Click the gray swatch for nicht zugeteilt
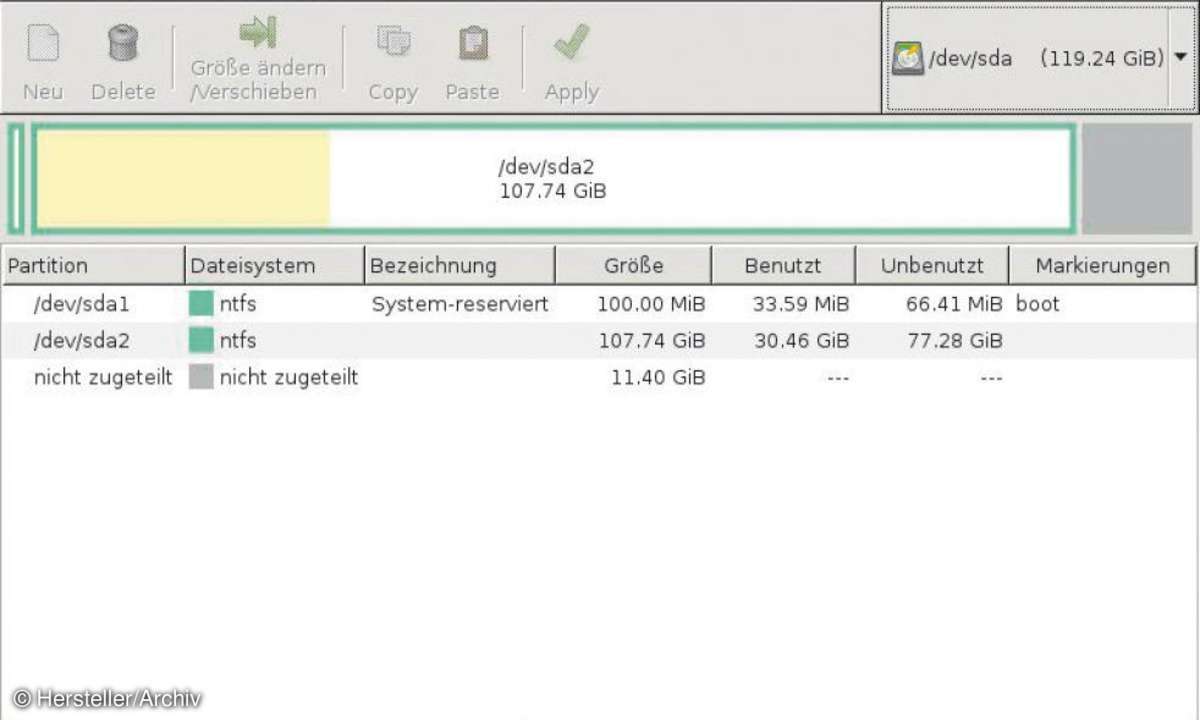The height and width of the screenshot is (720, 1200). [201, 377]
